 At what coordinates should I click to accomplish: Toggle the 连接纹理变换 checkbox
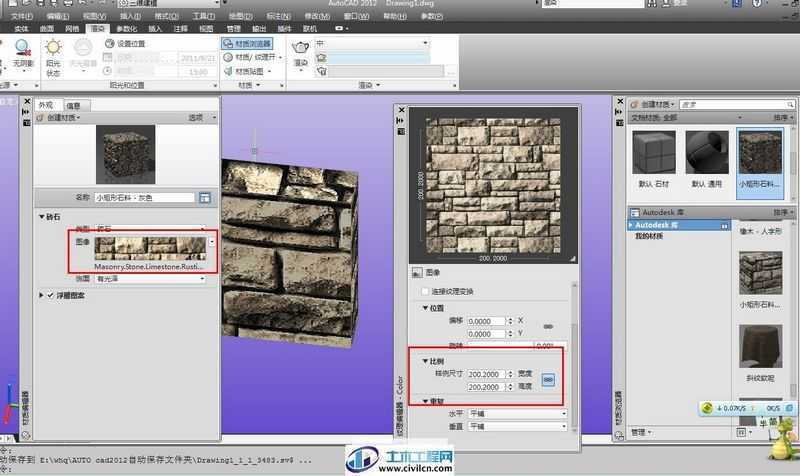426,291
